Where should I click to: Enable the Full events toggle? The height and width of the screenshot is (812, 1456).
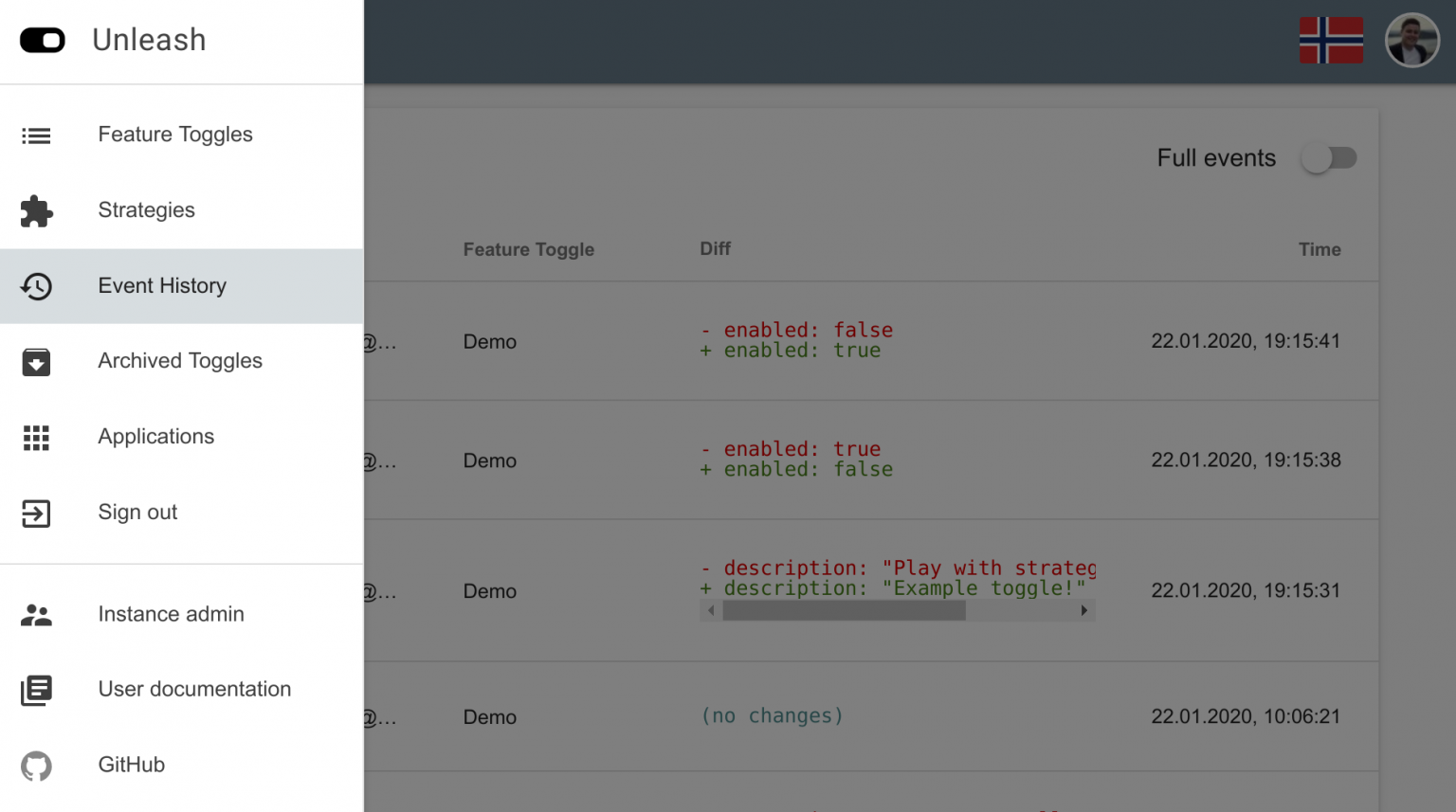pos(1330,158)
